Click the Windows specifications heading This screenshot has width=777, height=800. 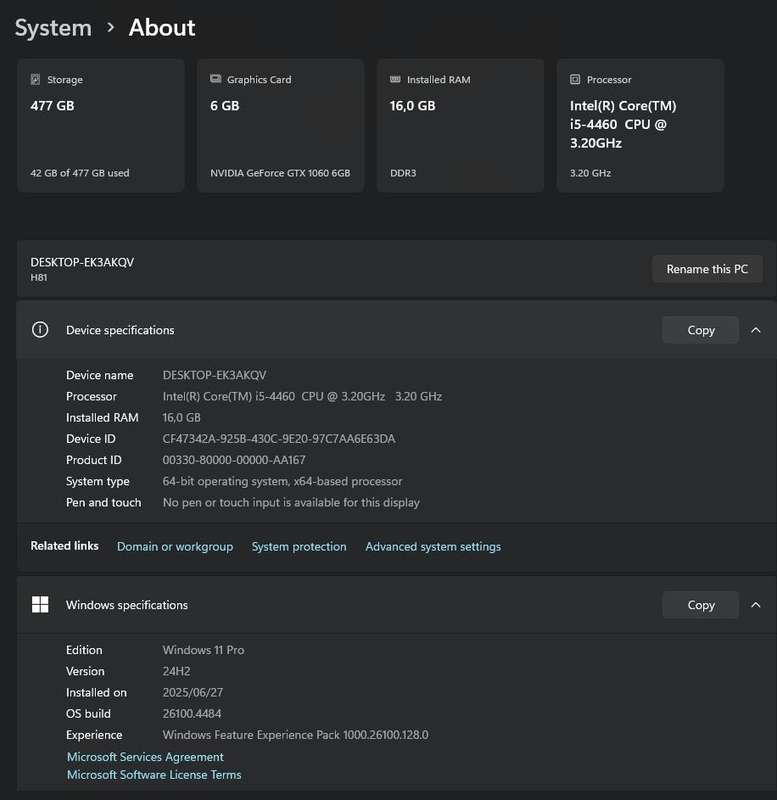pyautogui.click(x=127, y=605)
